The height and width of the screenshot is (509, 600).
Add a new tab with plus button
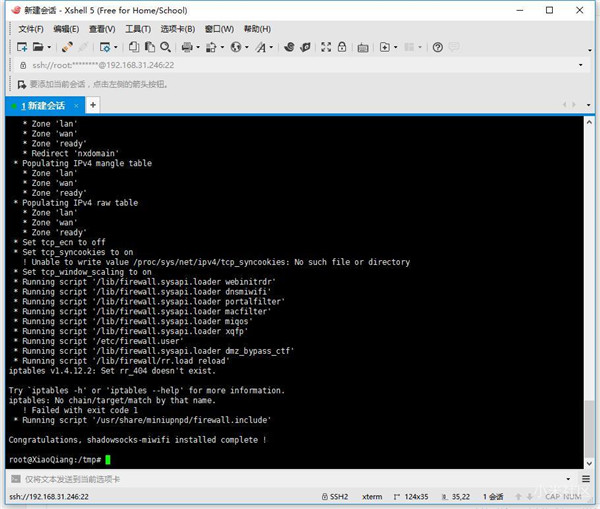[x=93, y=105]
